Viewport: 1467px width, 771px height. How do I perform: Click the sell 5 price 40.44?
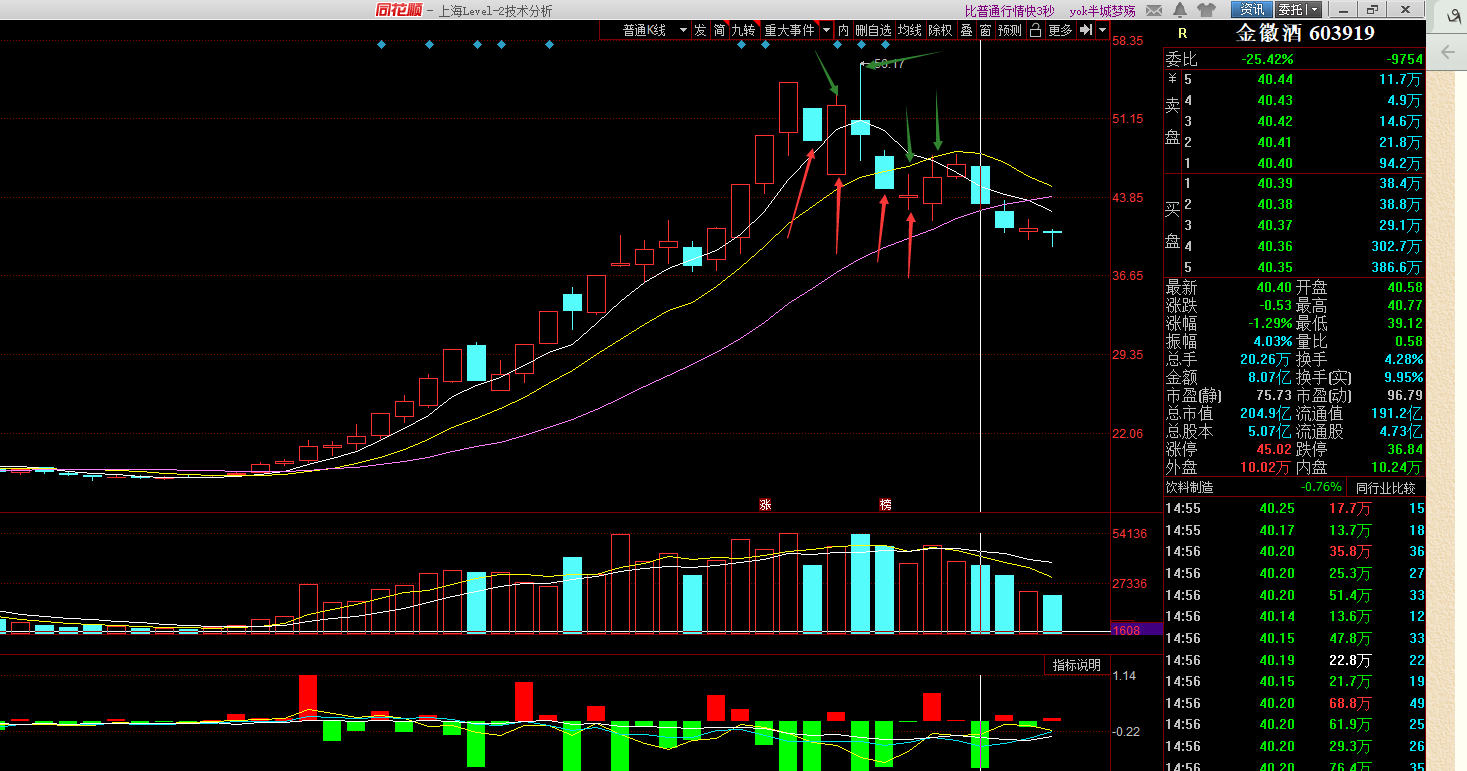pyautogui.click(x=1275, y=79)
